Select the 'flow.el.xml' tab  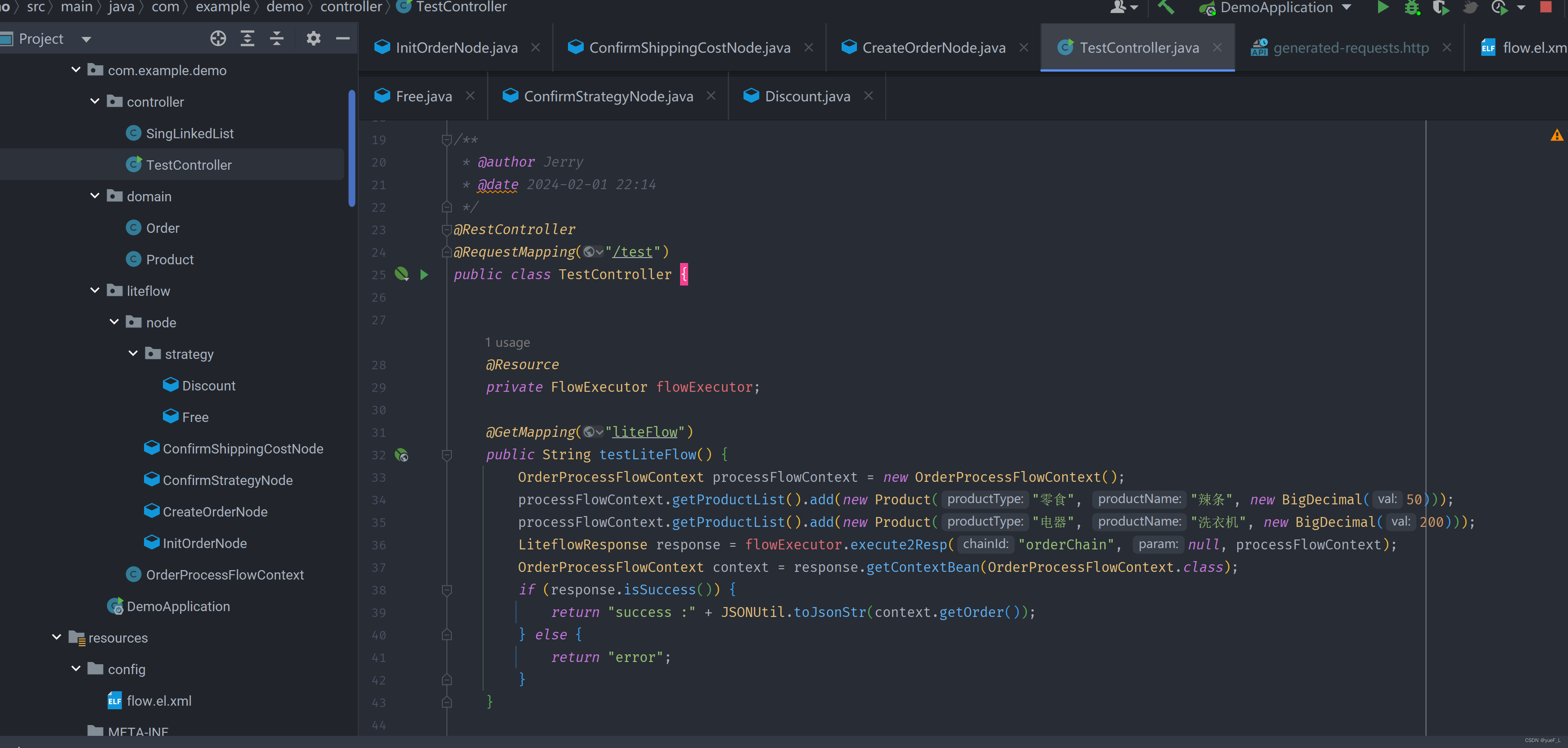pyautogui.click(x=1520, y=46)
